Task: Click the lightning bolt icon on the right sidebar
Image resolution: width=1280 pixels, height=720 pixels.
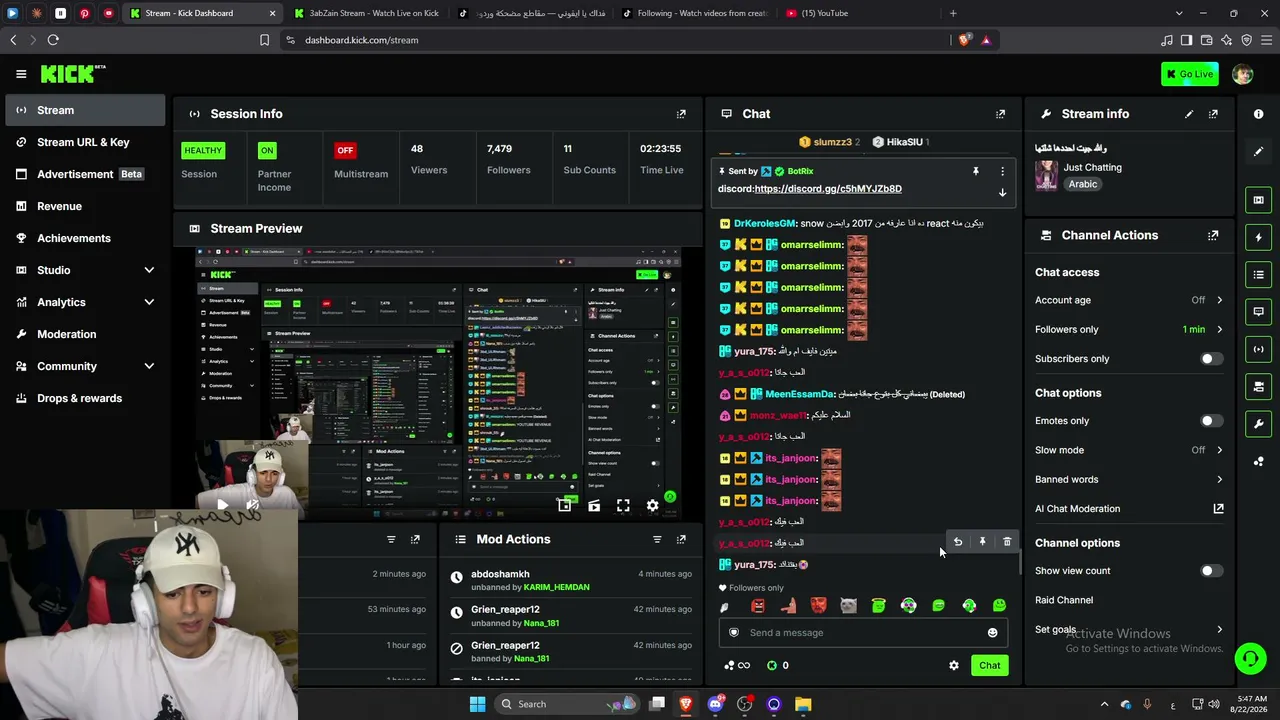Action: [1258, 238]
